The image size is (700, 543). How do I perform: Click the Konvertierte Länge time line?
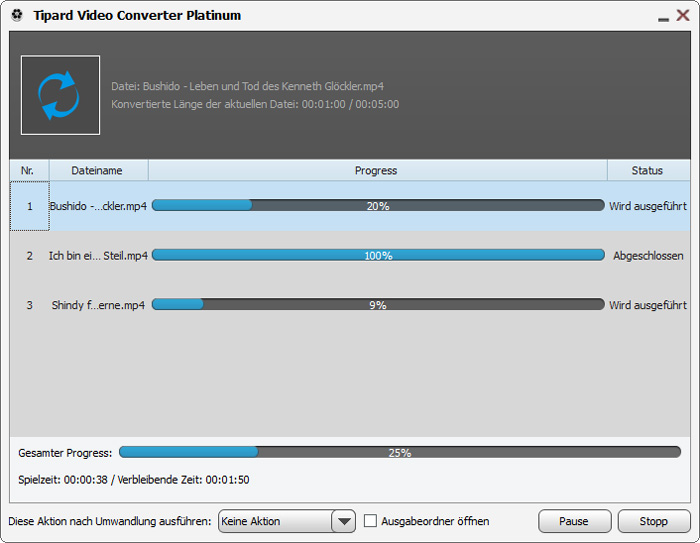[255, 104]
